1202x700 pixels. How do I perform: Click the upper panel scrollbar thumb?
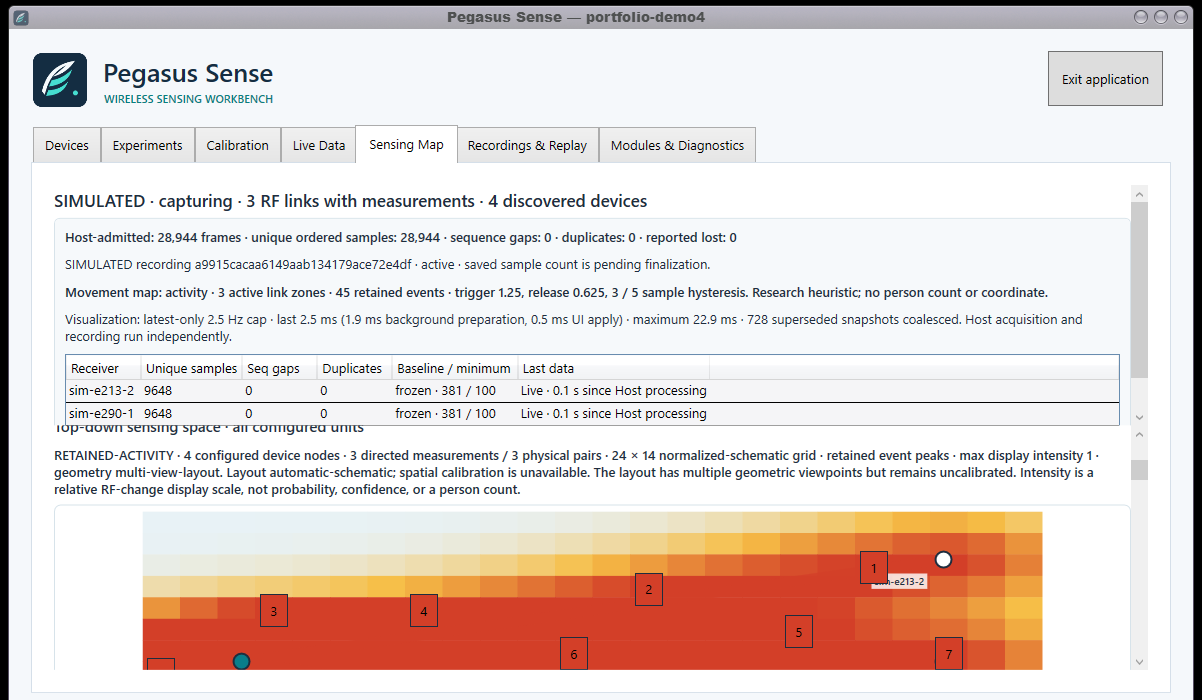coord(1140,290)
